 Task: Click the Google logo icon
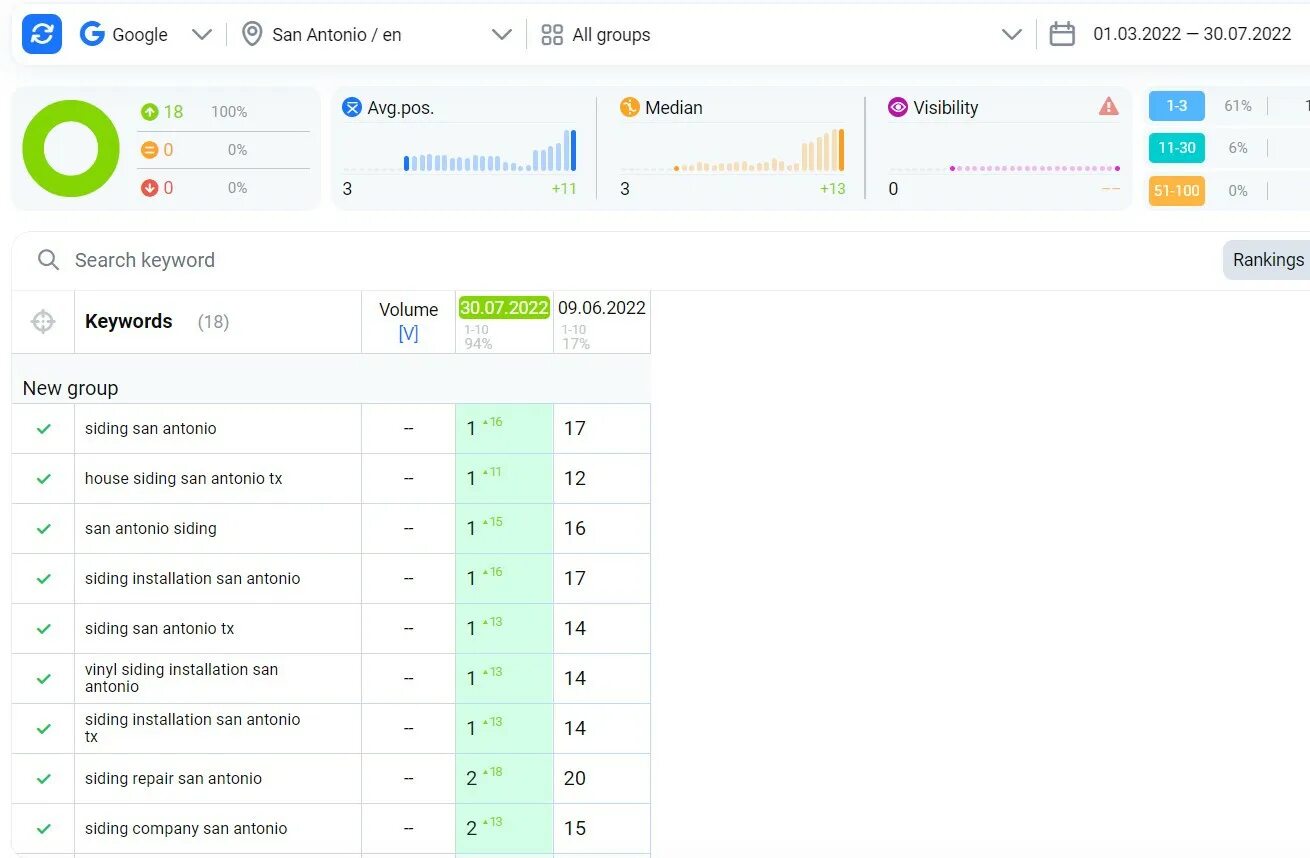[x=92, y=34]
